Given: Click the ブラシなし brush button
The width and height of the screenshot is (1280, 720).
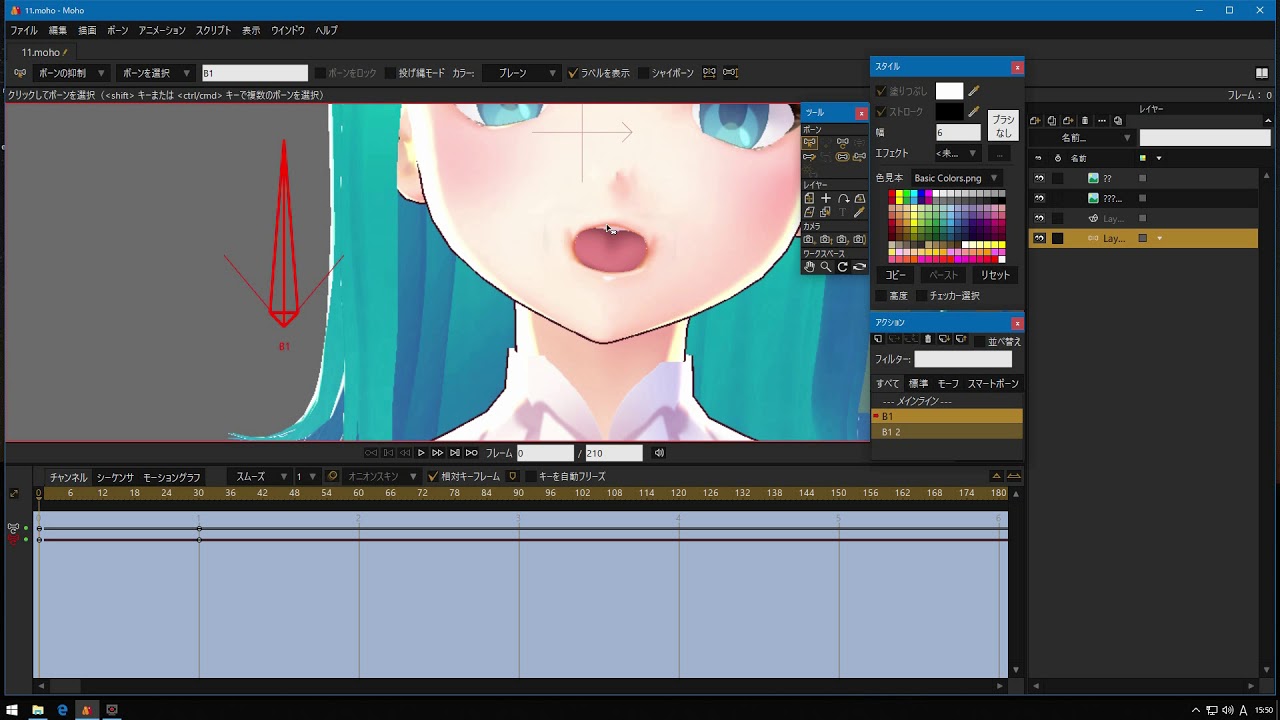Looking at the screenshot, I should (x=1003, y=126).
